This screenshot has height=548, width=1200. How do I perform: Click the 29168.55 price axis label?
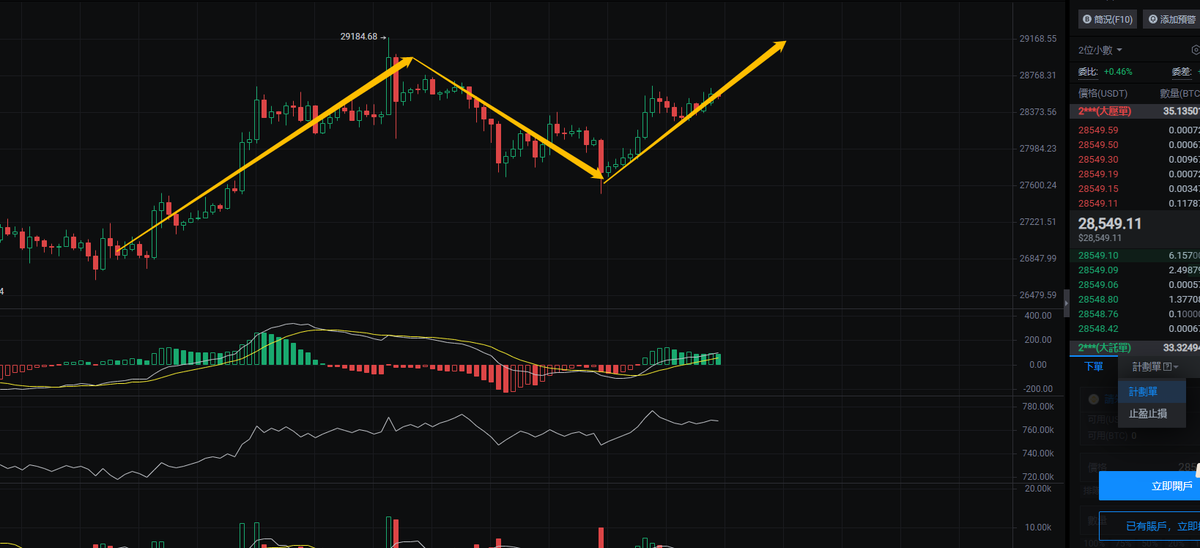pos(1039,39)
